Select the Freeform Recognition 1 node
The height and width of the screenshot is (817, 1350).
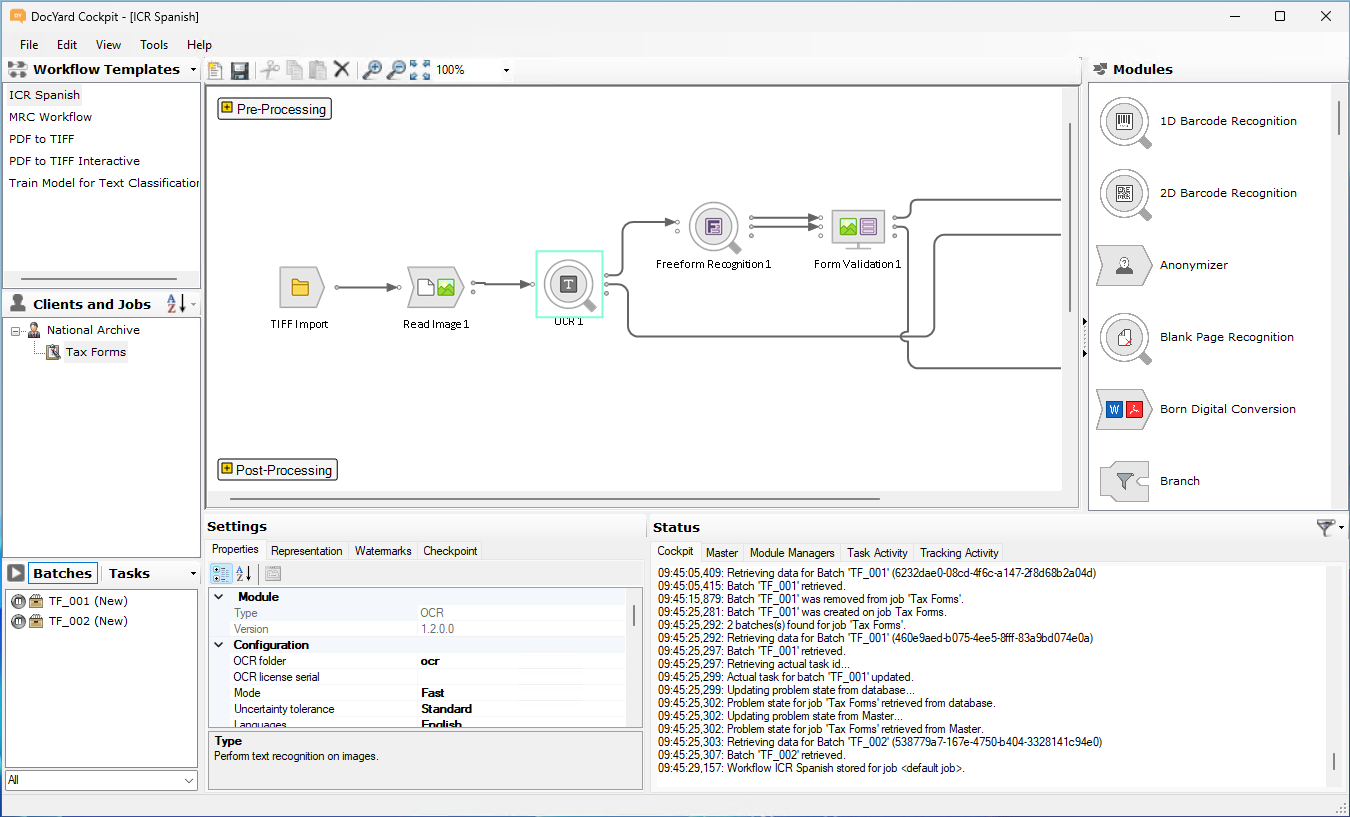713,228
